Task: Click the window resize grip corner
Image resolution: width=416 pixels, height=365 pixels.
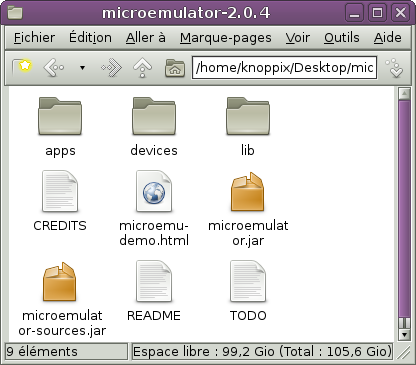Action: [404, 352]
